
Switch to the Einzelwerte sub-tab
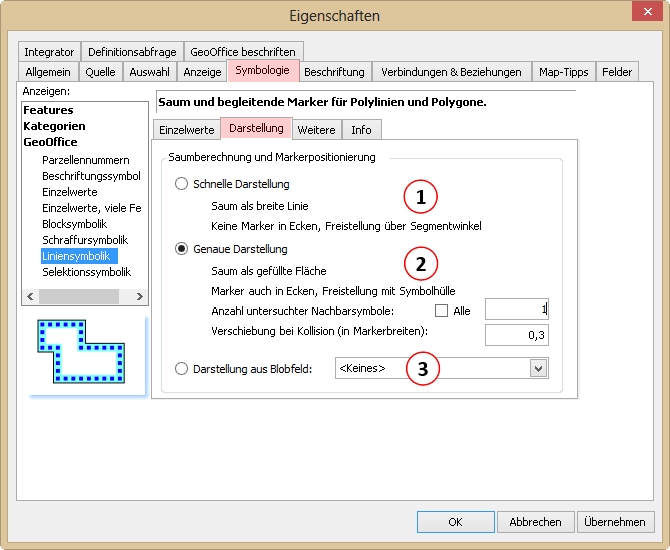tap(186, 130)
